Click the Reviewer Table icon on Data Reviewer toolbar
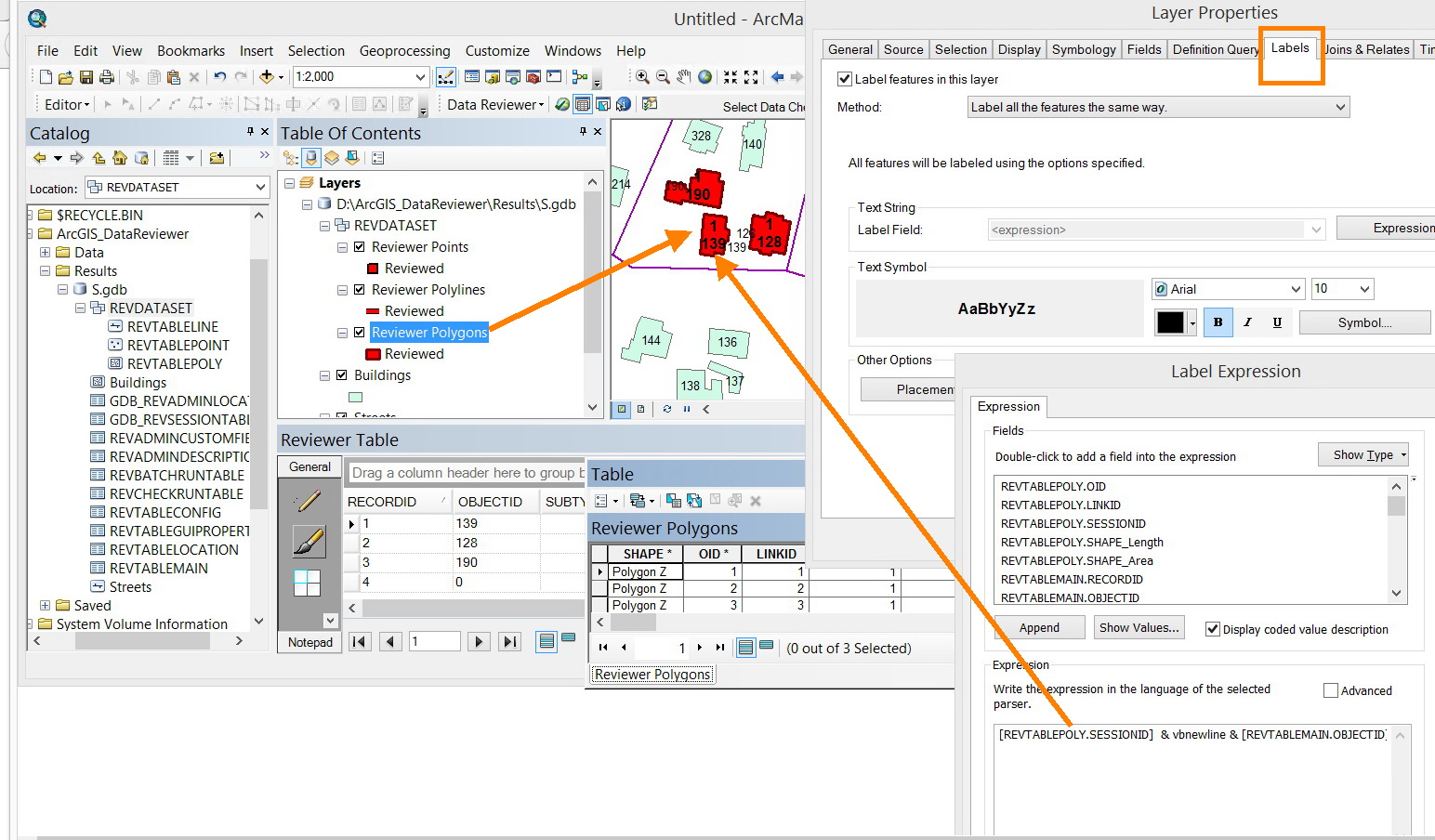 [583, 104]
